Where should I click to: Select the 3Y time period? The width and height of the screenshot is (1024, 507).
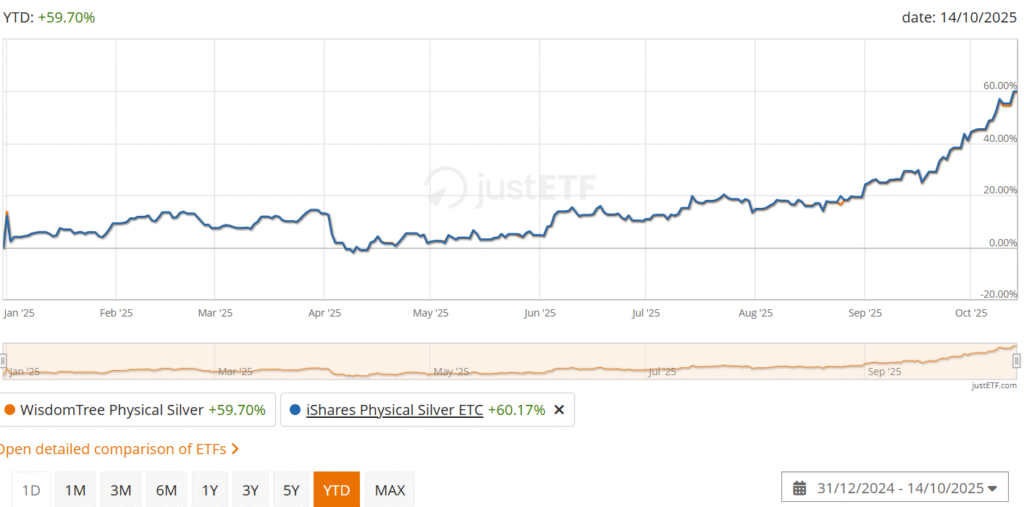[250, 490]
